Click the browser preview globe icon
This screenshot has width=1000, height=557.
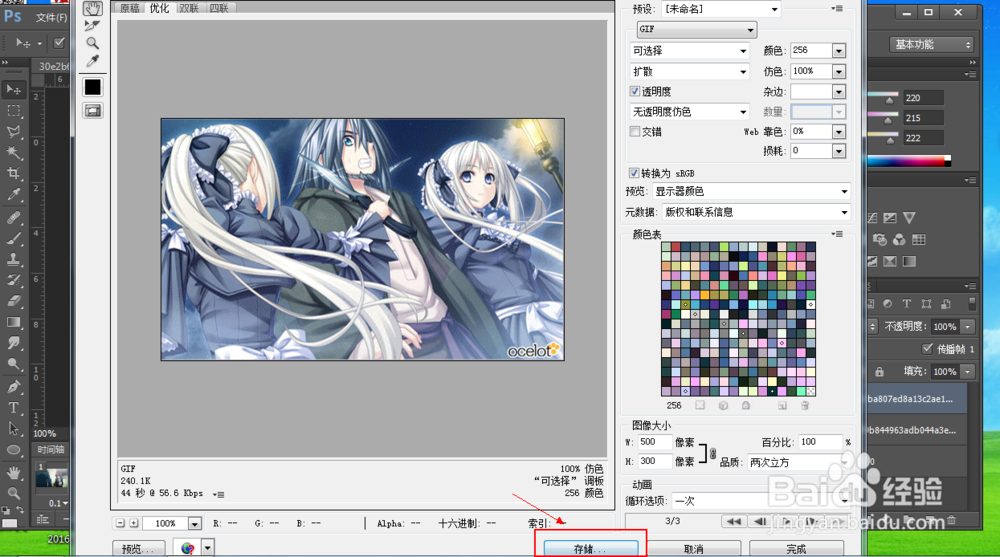[x=188, y=548]
